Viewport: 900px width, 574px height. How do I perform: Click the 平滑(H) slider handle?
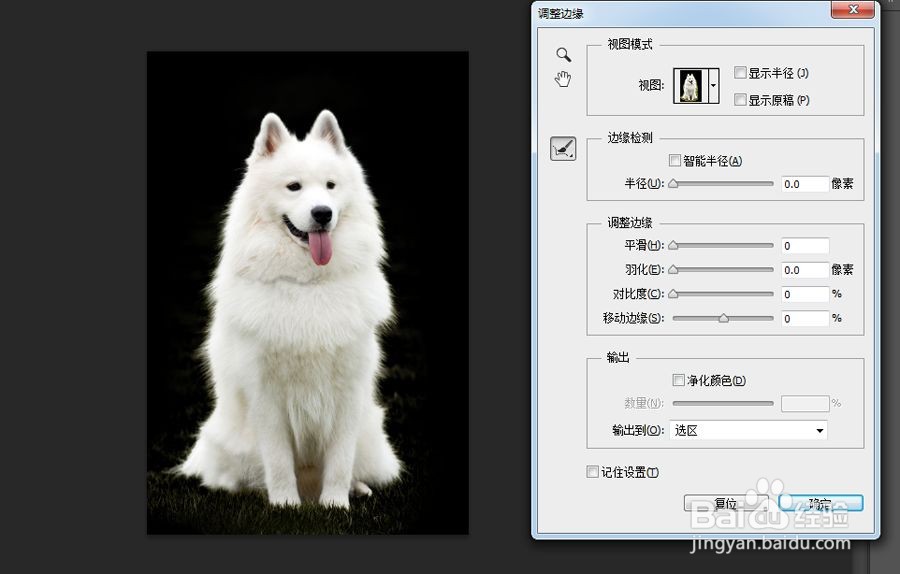[673, 245]
